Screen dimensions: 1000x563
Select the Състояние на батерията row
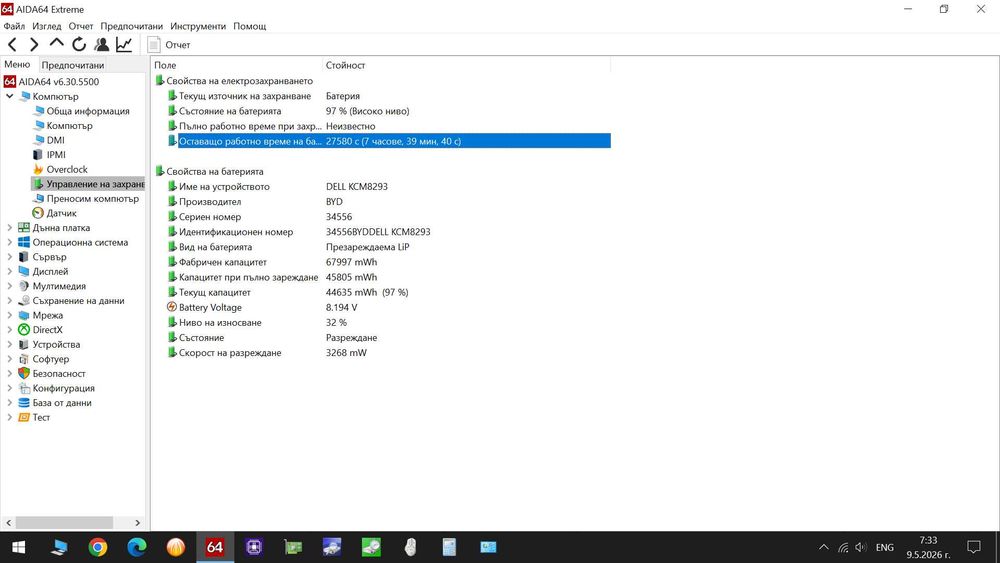(x=388, y=111)
